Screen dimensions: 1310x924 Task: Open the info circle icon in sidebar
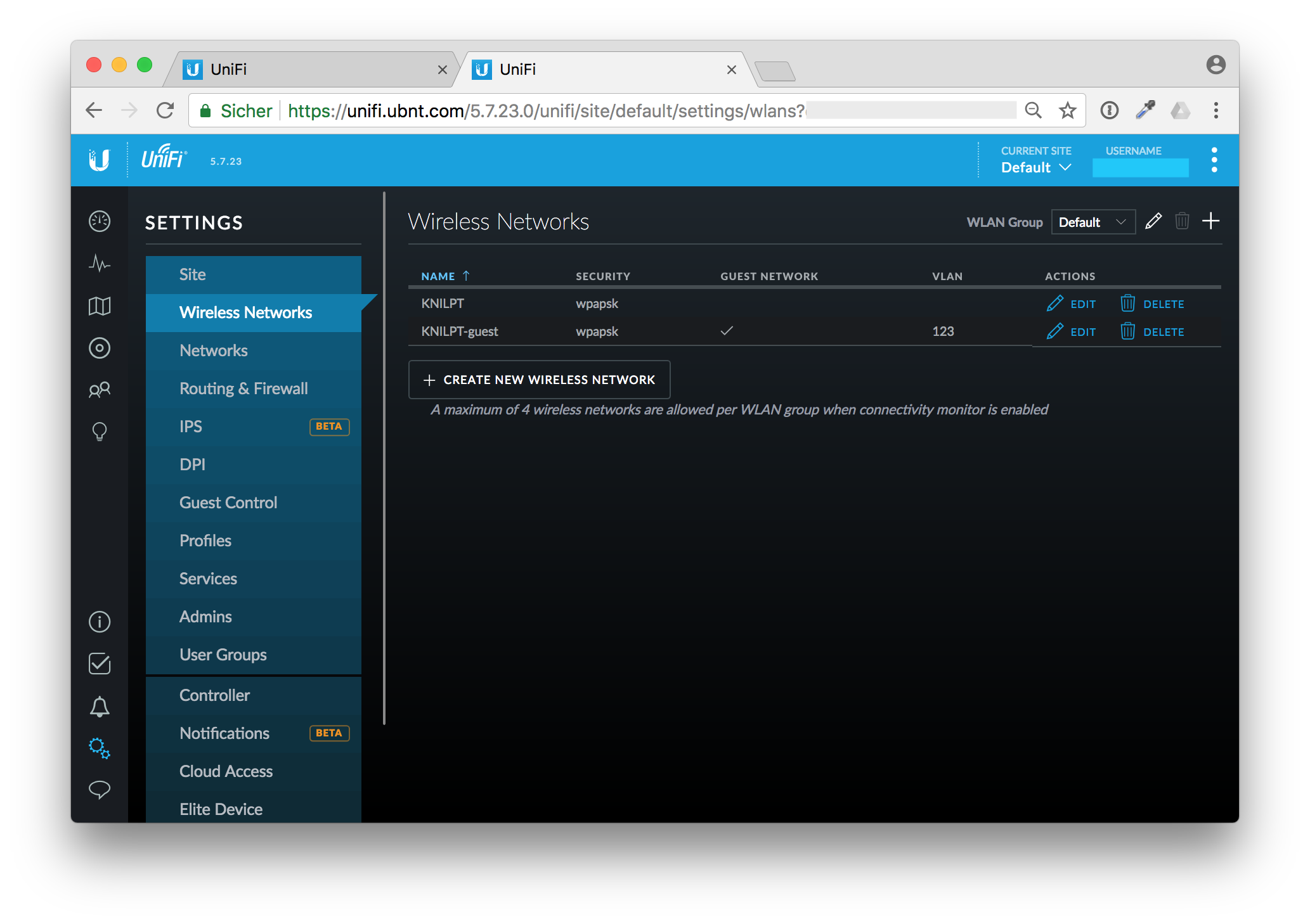tap(100, 622)
